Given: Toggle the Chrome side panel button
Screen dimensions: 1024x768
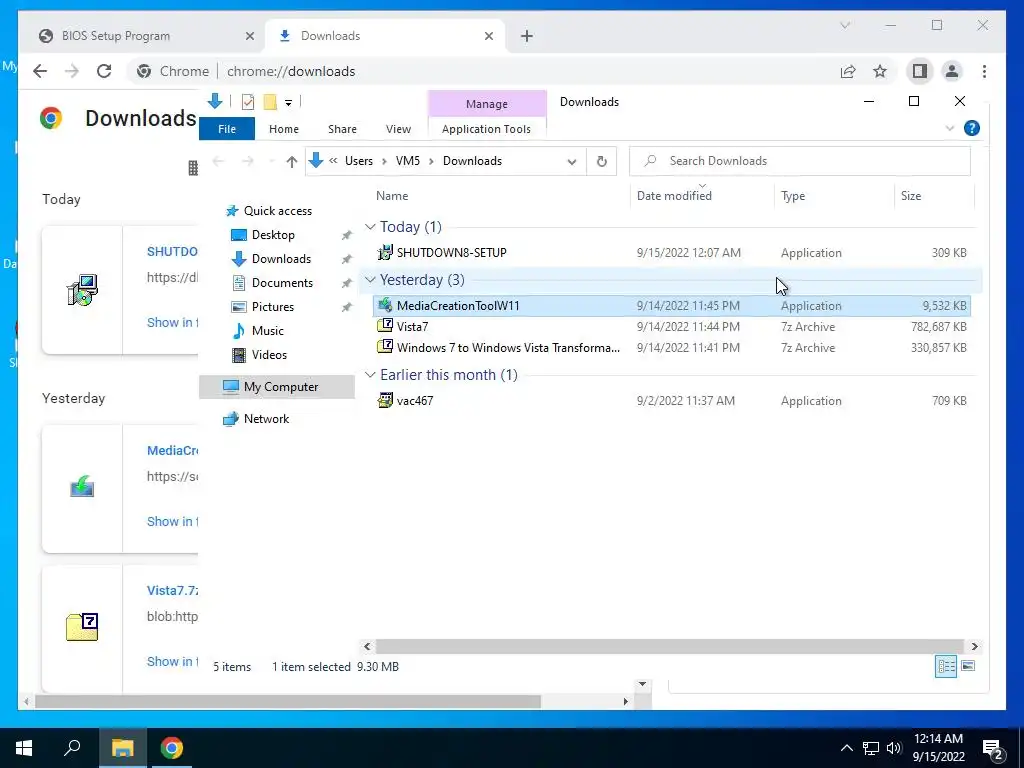Looking at the screenshot, I should point(920,71).
